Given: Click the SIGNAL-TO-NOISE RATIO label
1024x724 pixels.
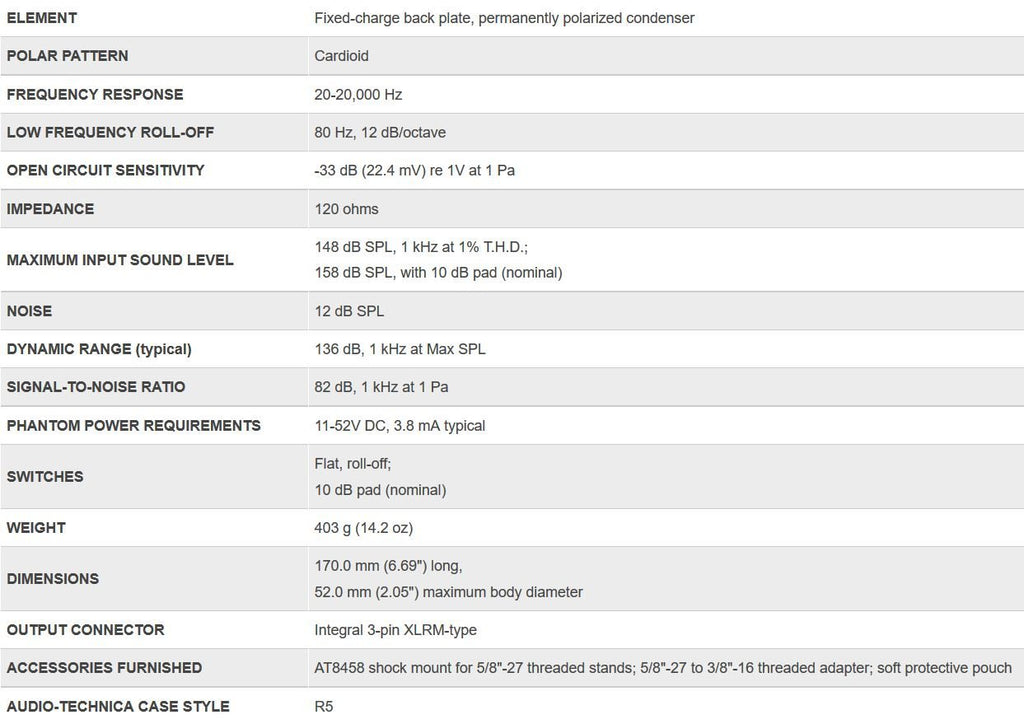Looking at the screenshot, I should (96, 387).
